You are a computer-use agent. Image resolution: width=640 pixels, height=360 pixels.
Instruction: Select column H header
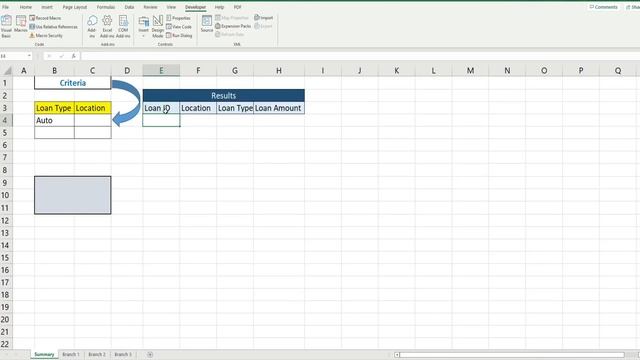click(279, 71)
